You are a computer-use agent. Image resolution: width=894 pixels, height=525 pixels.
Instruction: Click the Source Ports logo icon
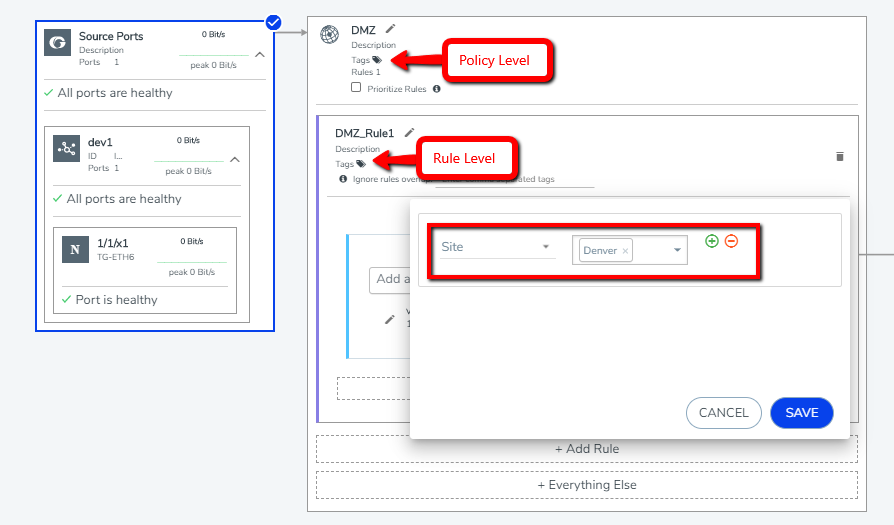58,43
